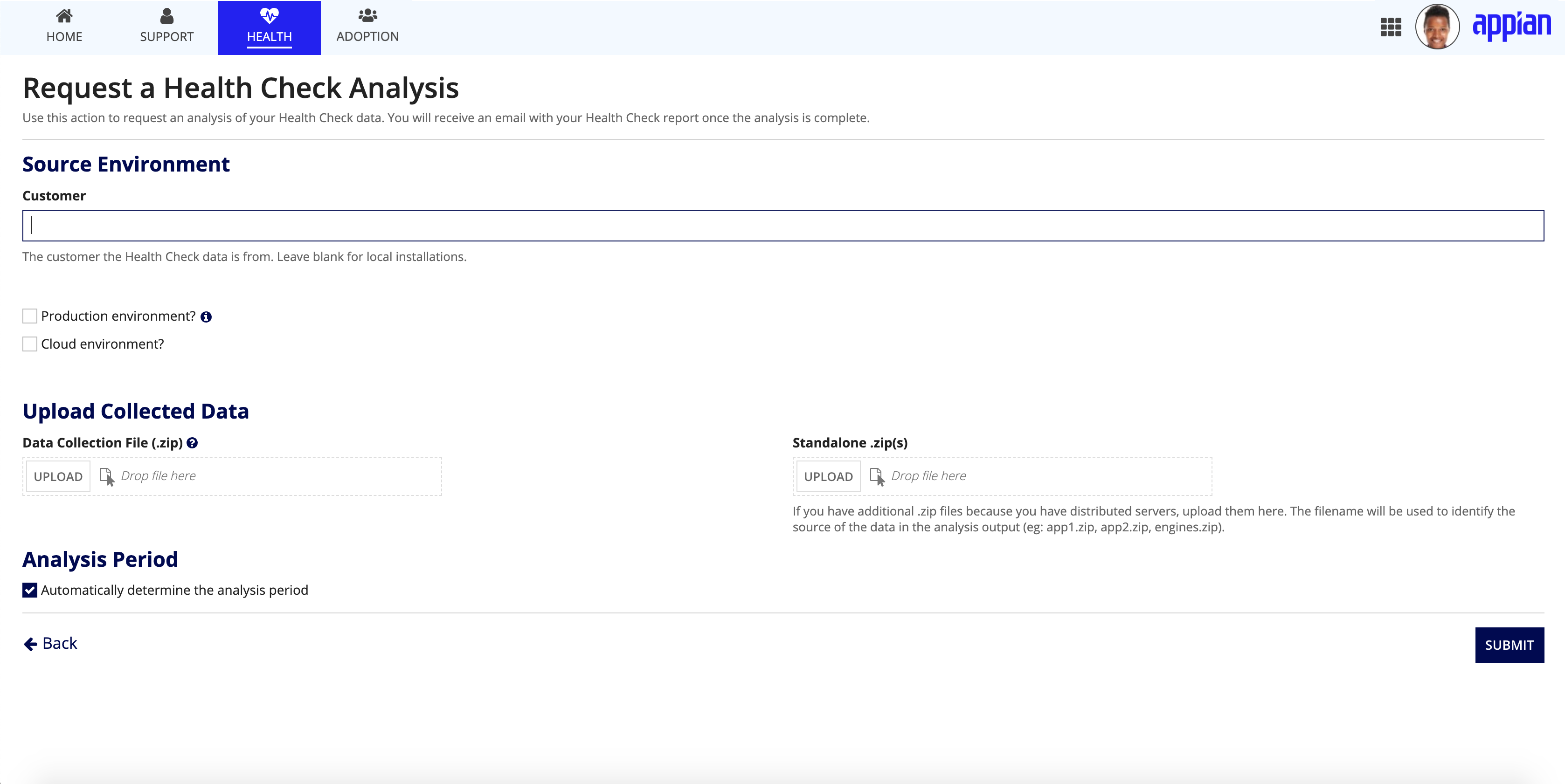Viewport: 1565px width, 784px height.
Task: Disable Automatically determine the analysis period
Action: [x=29, y=590]
